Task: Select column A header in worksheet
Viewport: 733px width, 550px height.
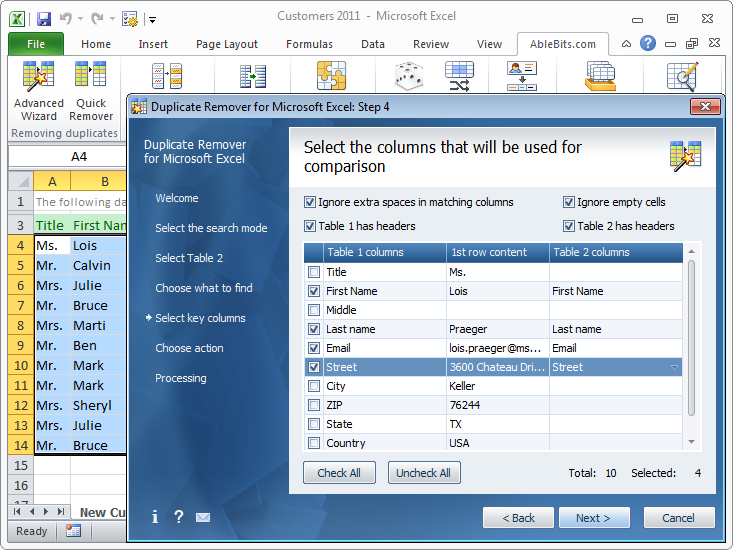Action: tap(52, 181)
